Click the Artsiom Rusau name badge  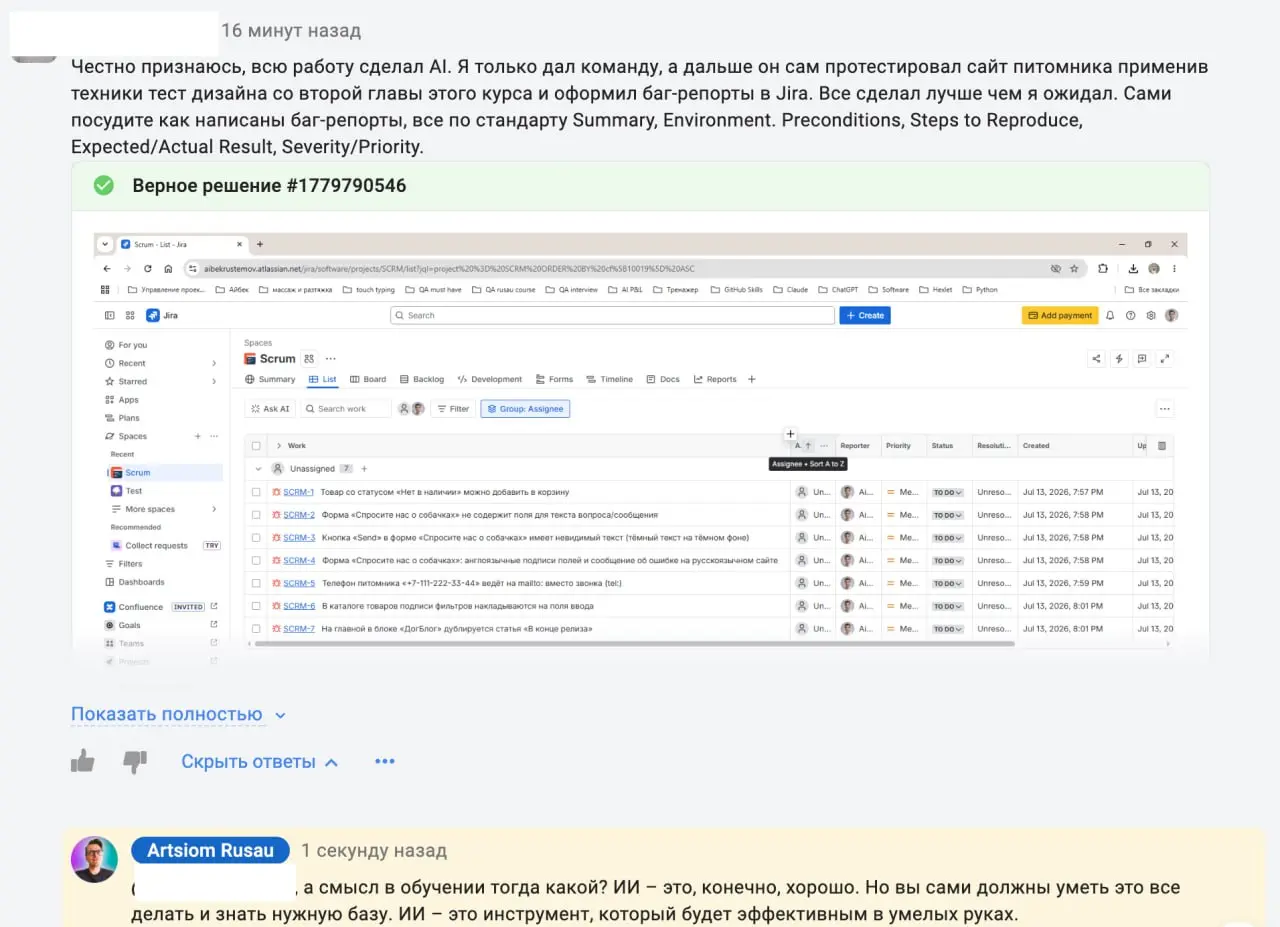click(x=210, y=850)
